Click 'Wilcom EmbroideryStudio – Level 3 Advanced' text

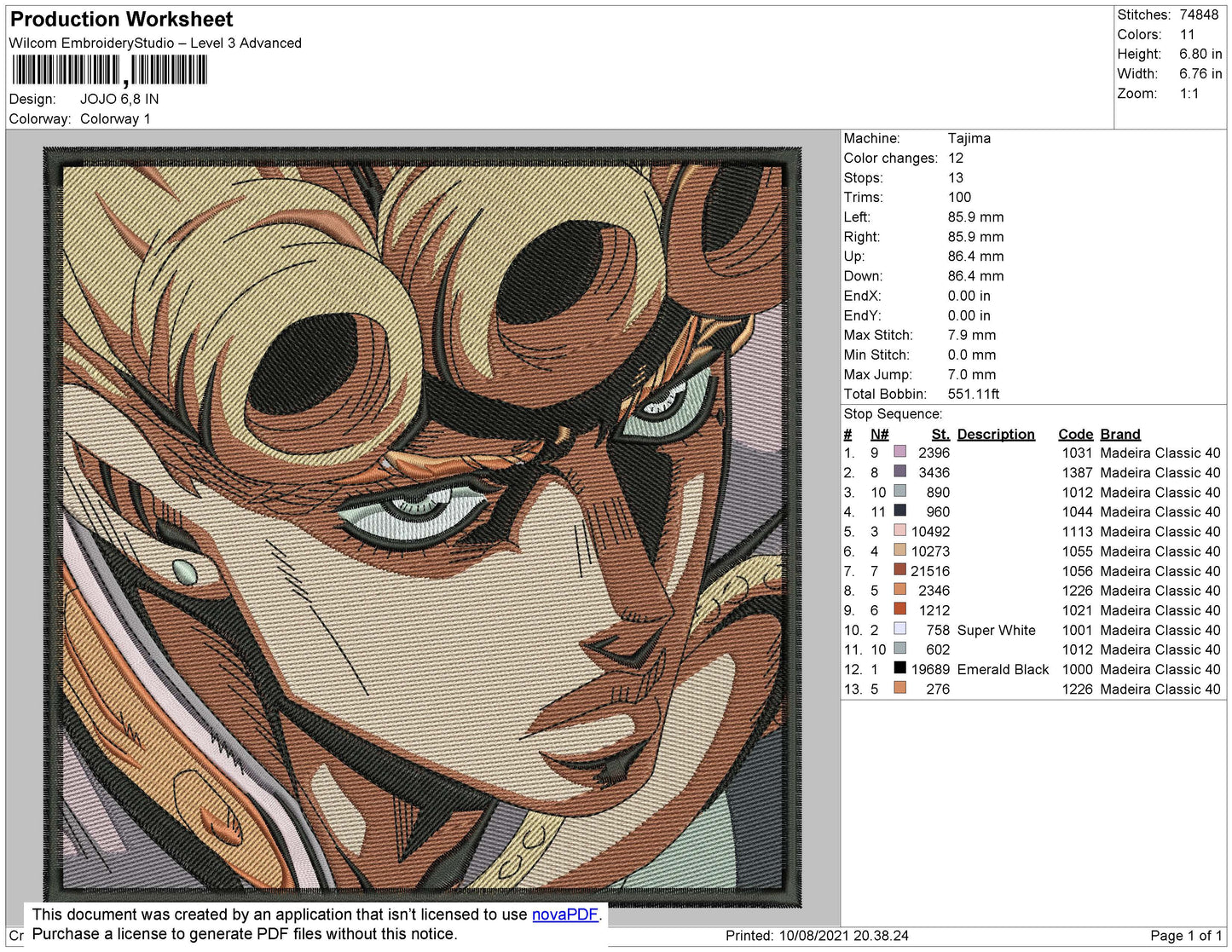click(x=155, y=43)
